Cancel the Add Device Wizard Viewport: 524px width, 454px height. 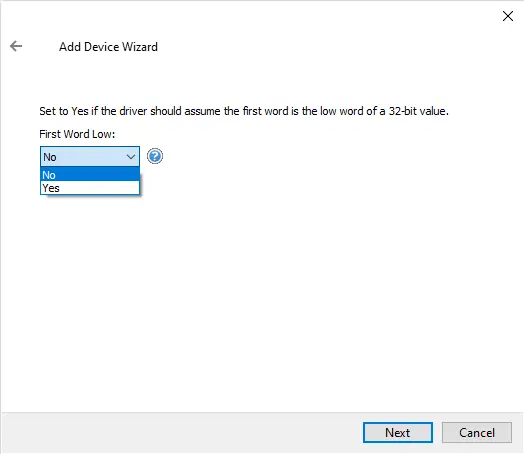pos(477,433)
